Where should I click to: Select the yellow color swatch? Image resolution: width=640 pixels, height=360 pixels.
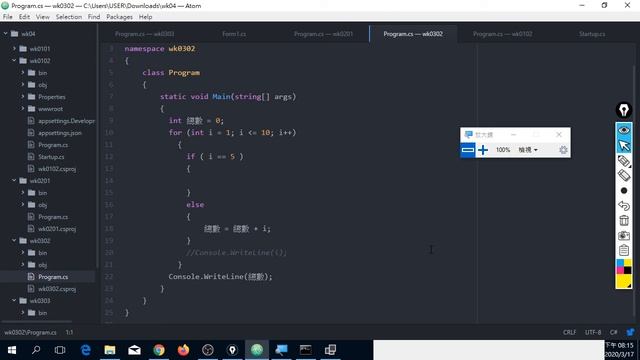click(624, 281)
